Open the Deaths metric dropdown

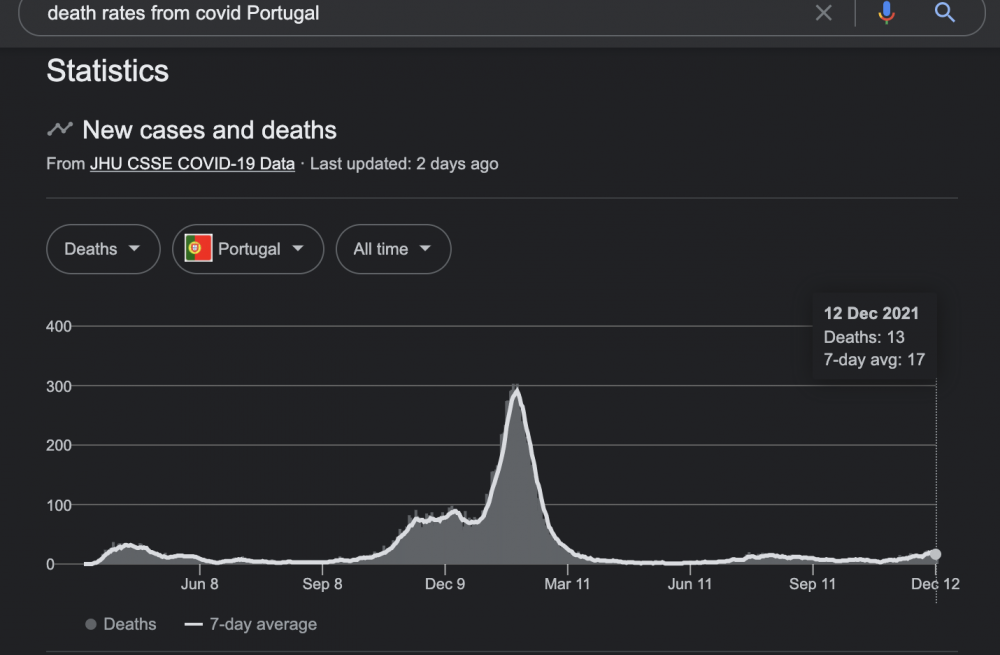tap(103, 249)
